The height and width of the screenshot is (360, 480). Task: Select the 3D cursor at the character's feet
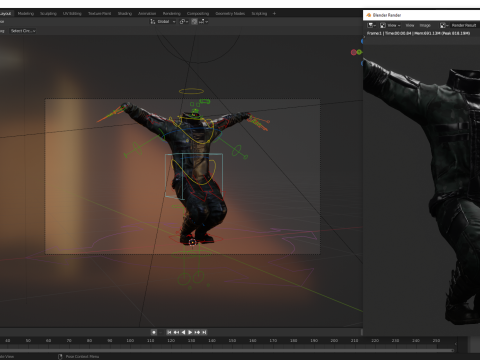click(192, 242)
